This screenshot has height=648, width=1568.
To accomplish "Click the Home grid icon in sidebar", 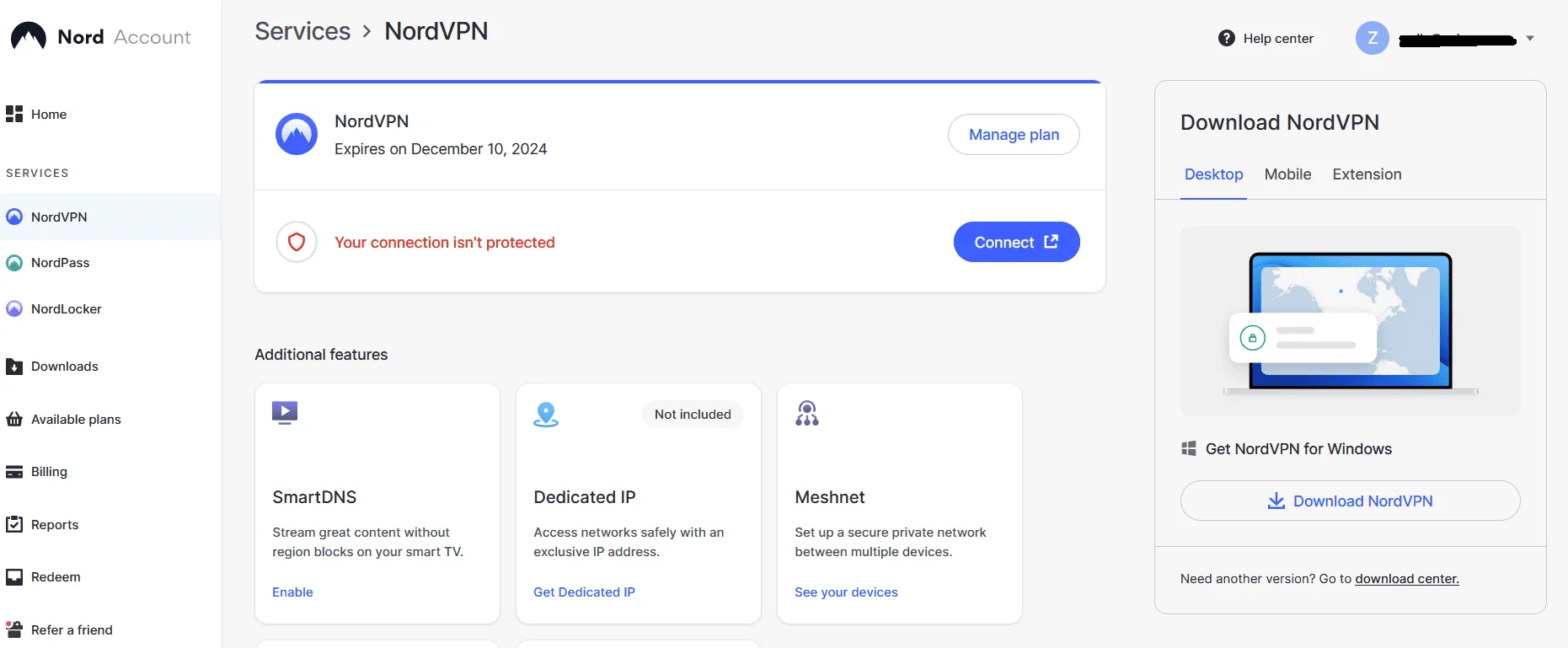I will pos(14,114).
